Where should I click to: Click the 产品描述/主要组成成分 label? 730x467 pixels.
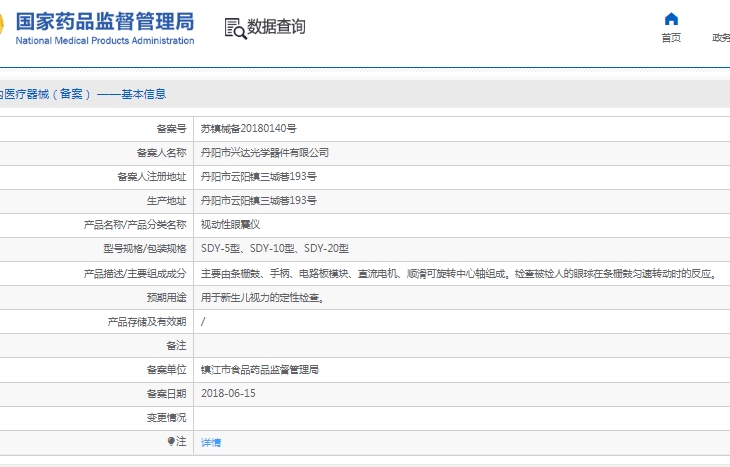tap(135, 274)
